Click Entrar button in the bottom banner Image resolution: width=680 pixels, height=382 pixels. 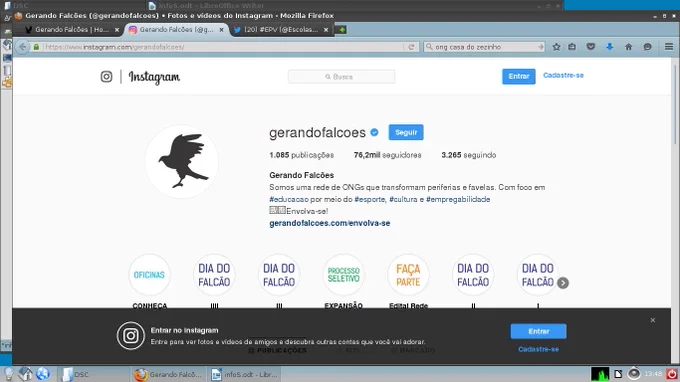pyautogui.click(x=538, y=331)
